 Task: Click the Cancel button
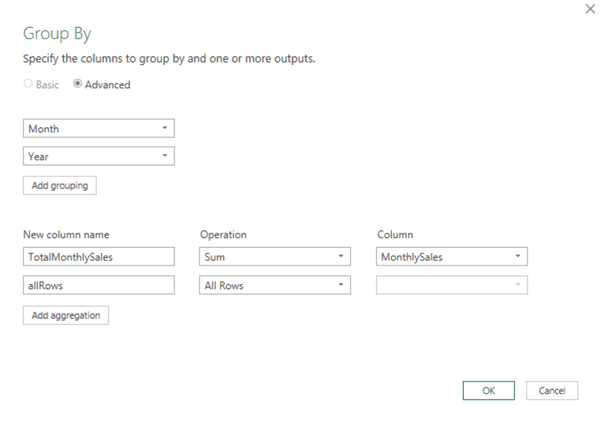552,390
